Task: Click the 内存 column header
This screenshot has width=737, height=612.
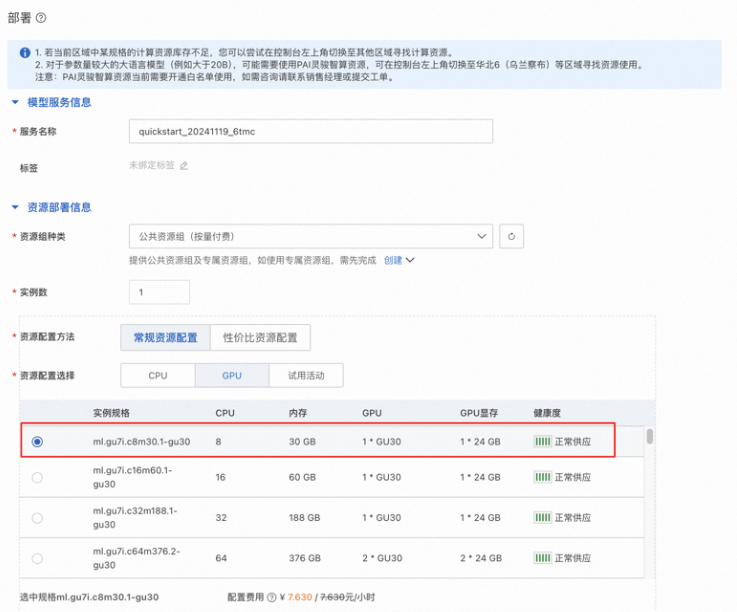Action: coord(298,413)
